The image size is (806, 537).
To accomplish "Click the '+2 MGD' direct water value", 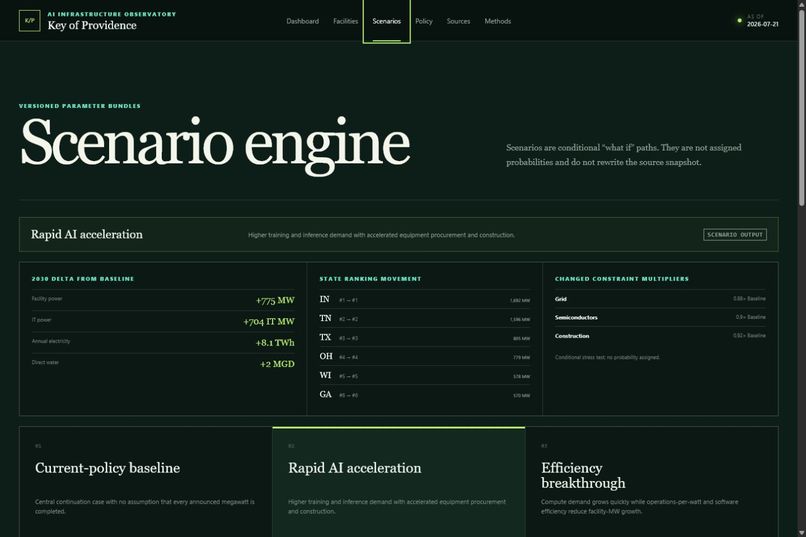I will pyautogui.click(x=277, y=364).
